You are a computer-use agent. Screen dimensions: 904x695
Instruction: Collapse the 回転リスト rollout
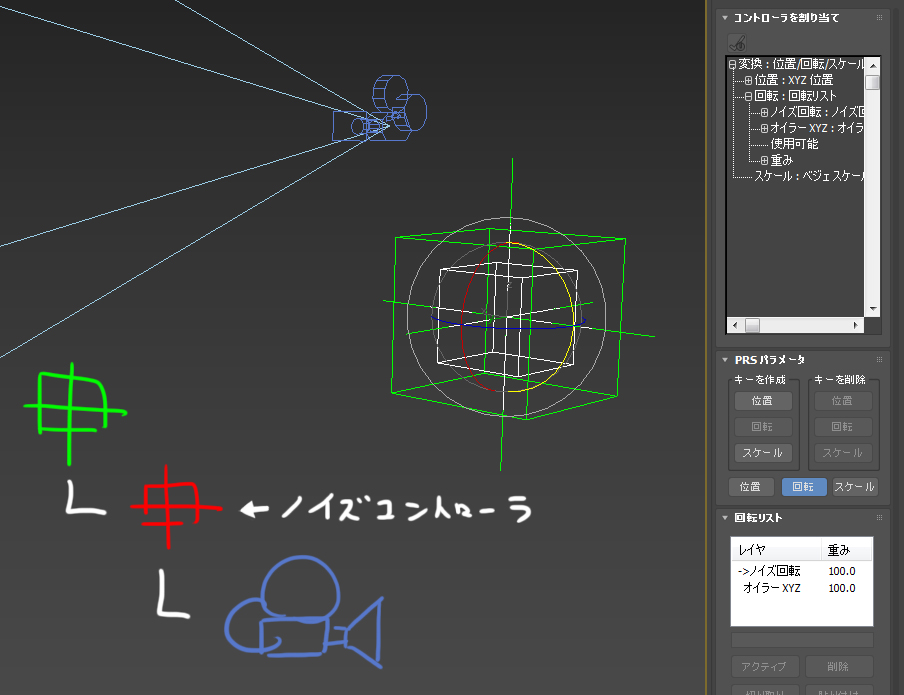point(725,518)
